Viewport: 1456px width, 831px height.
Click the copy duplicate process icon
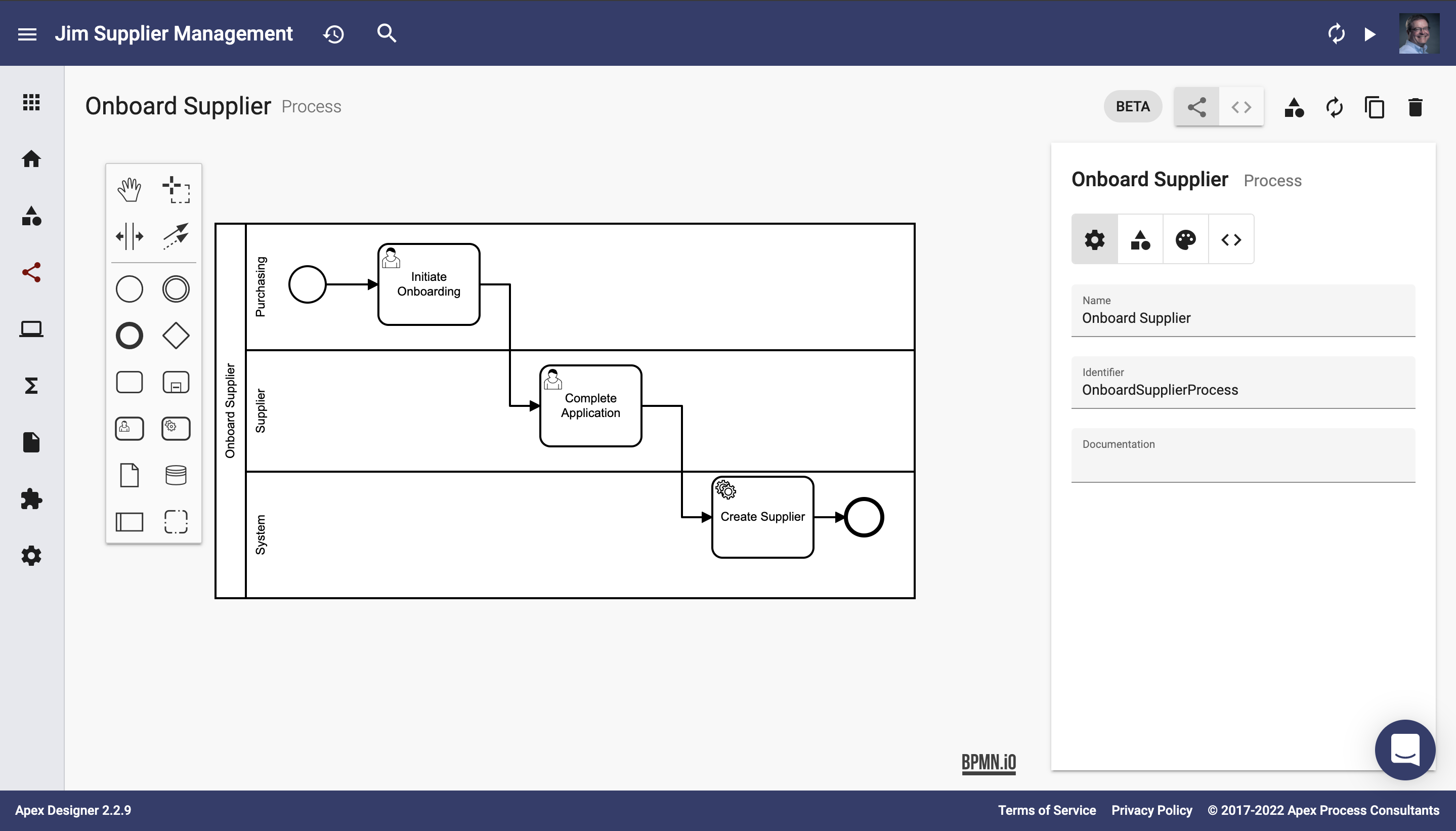(1375, 107)
